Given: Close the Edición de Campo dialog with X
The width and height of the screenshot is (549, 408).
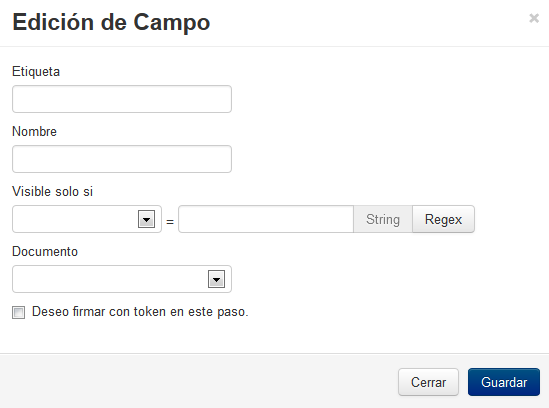Looking at the screenshot, I should [x=534, y=18].
